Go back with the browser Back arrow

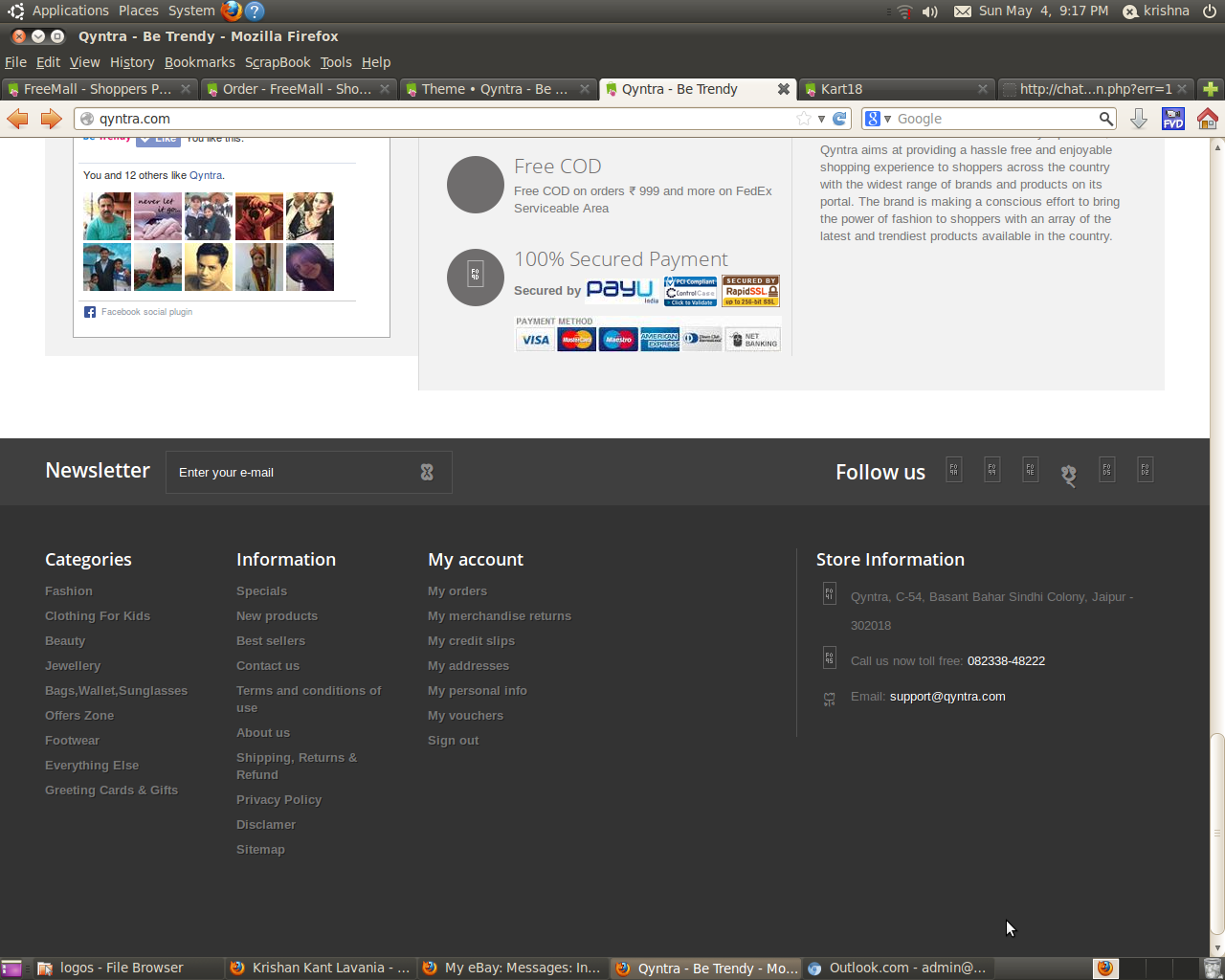coord(17,119)
